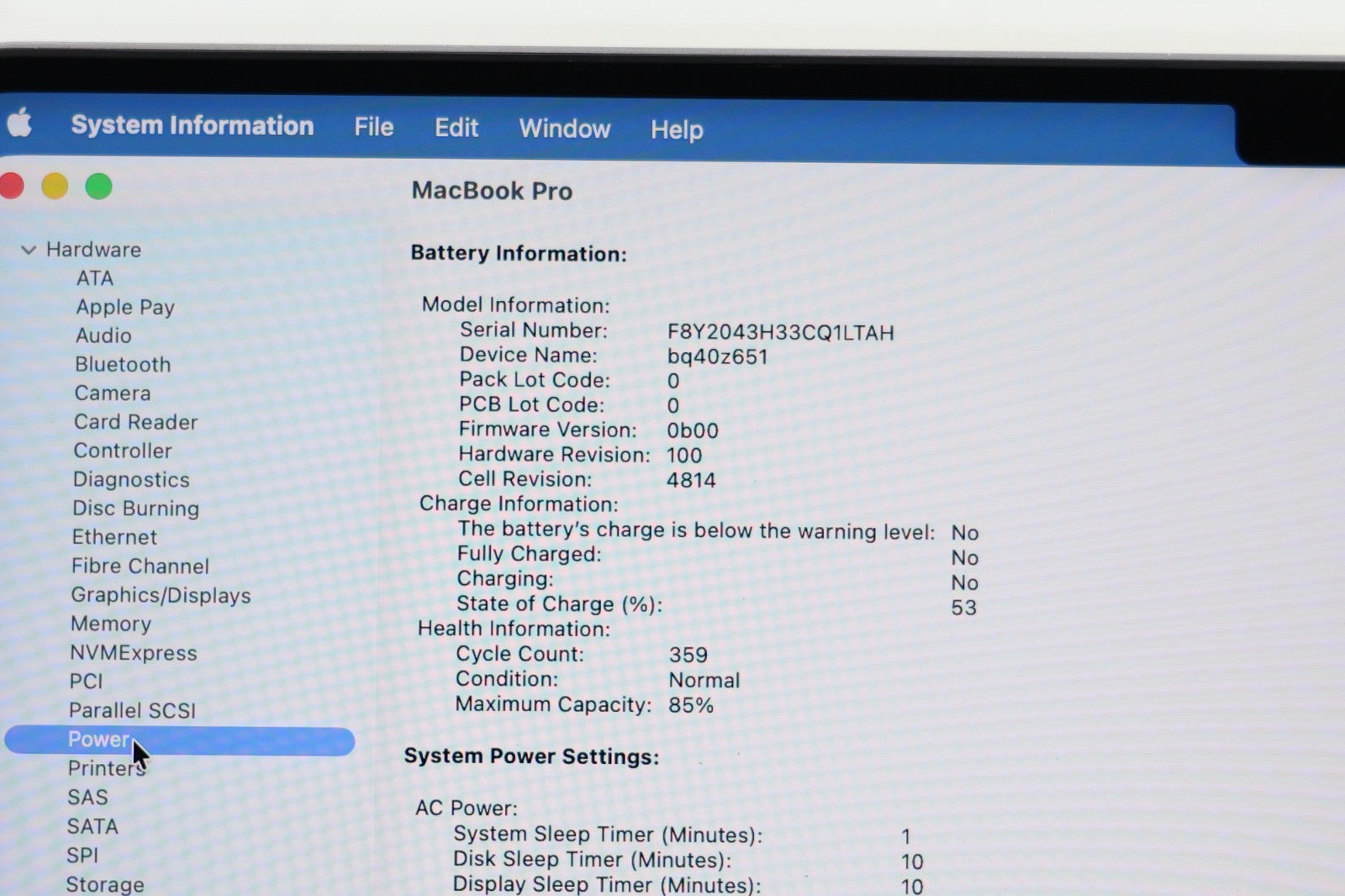
Task: Select Storage in the Hardware list
Action: pos(104,884)
